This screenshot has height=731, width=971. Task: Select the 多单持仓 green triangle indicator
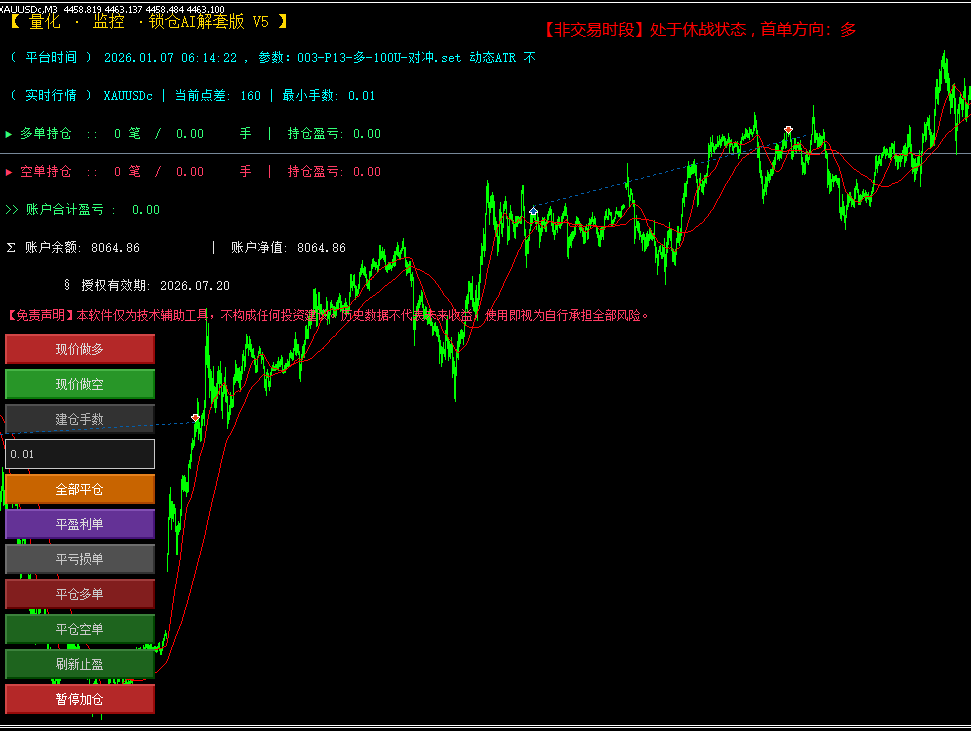tap(9, 134)
